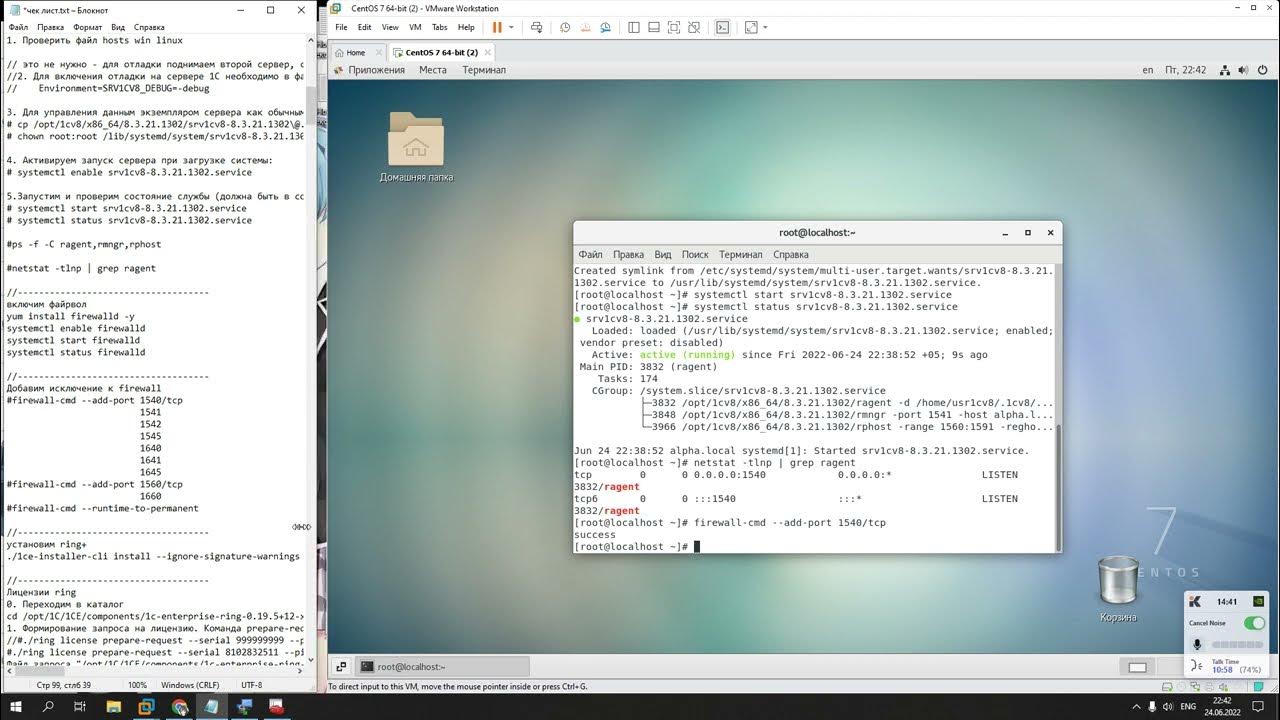Screen dimensions: 1280x720
Task: Toggle the VMware library sidebar icon
Action: coord(632,27)
